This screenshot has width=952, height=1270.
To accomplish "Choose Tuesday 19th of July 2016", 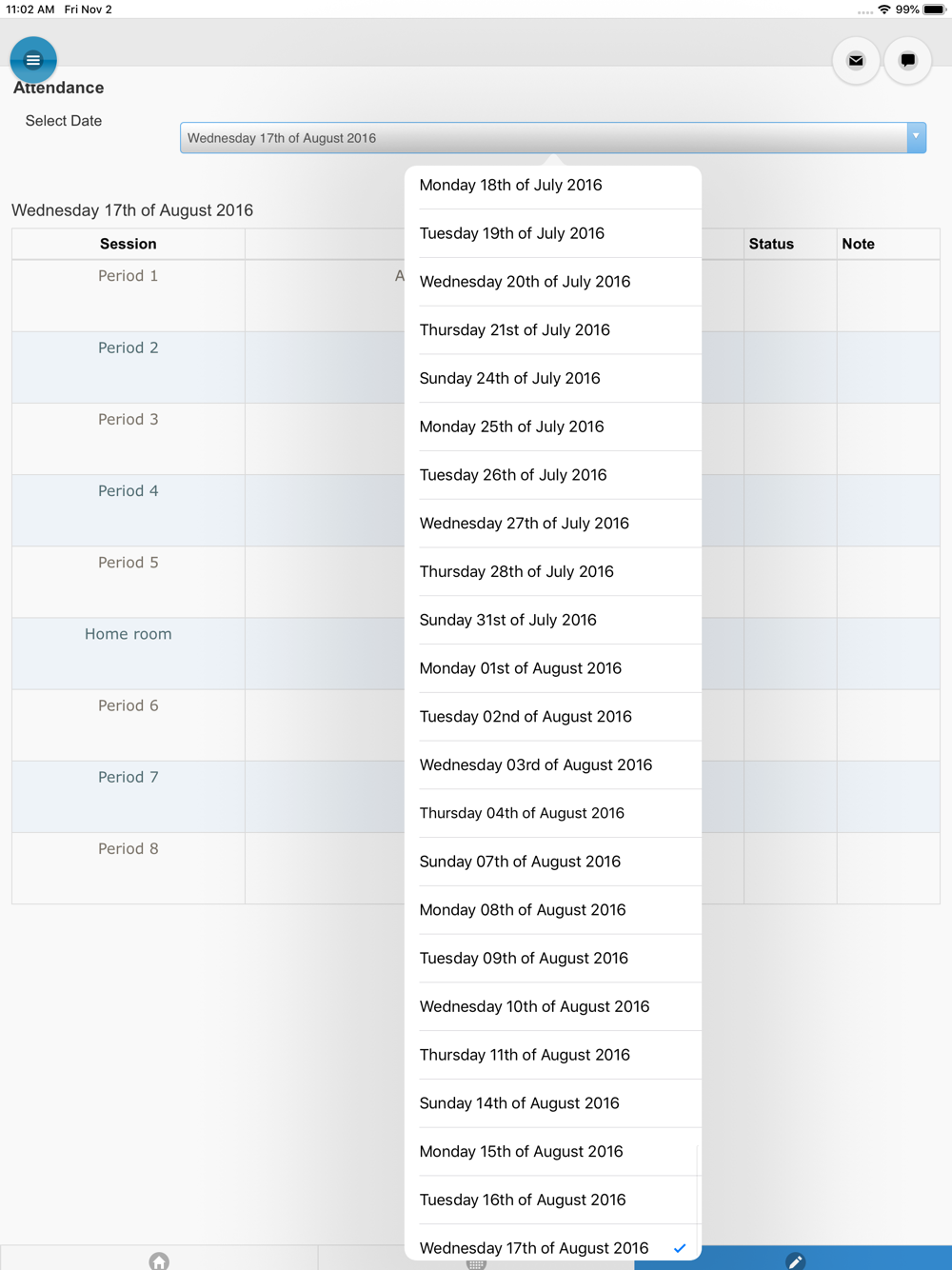I will [553, 233].
